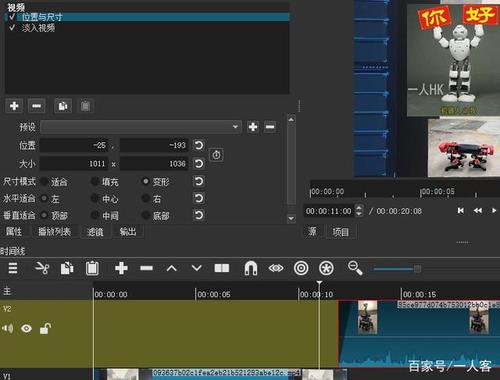Uncheck the 位置与尺寸 filter checkbox
Screen dimensions: 500x380
click(x=12, y=17)
